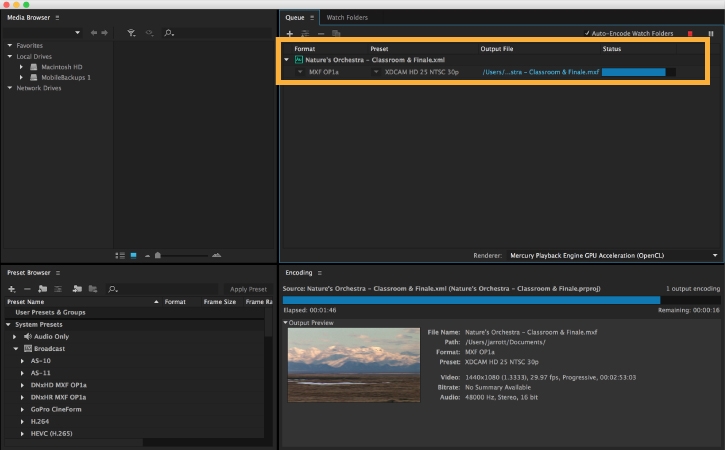This screenshot has width=725, height=450.
Task: Open the MXF OP1a format dropdown
Action: pyautogui.click(x=301, y=72)
